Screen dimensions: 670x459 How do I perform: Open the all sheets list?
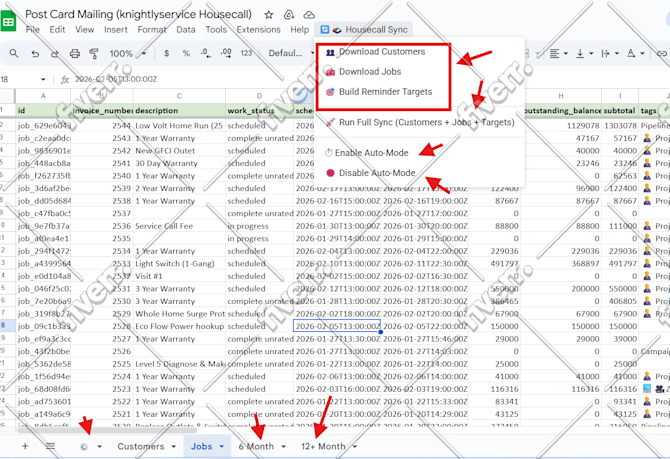(x=50, y=446)
